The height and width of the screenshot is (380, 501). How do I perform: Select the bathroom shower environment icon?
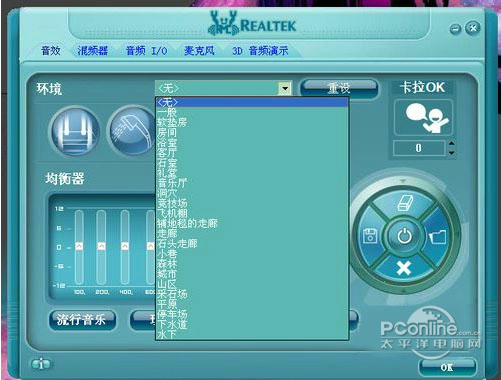132,131
